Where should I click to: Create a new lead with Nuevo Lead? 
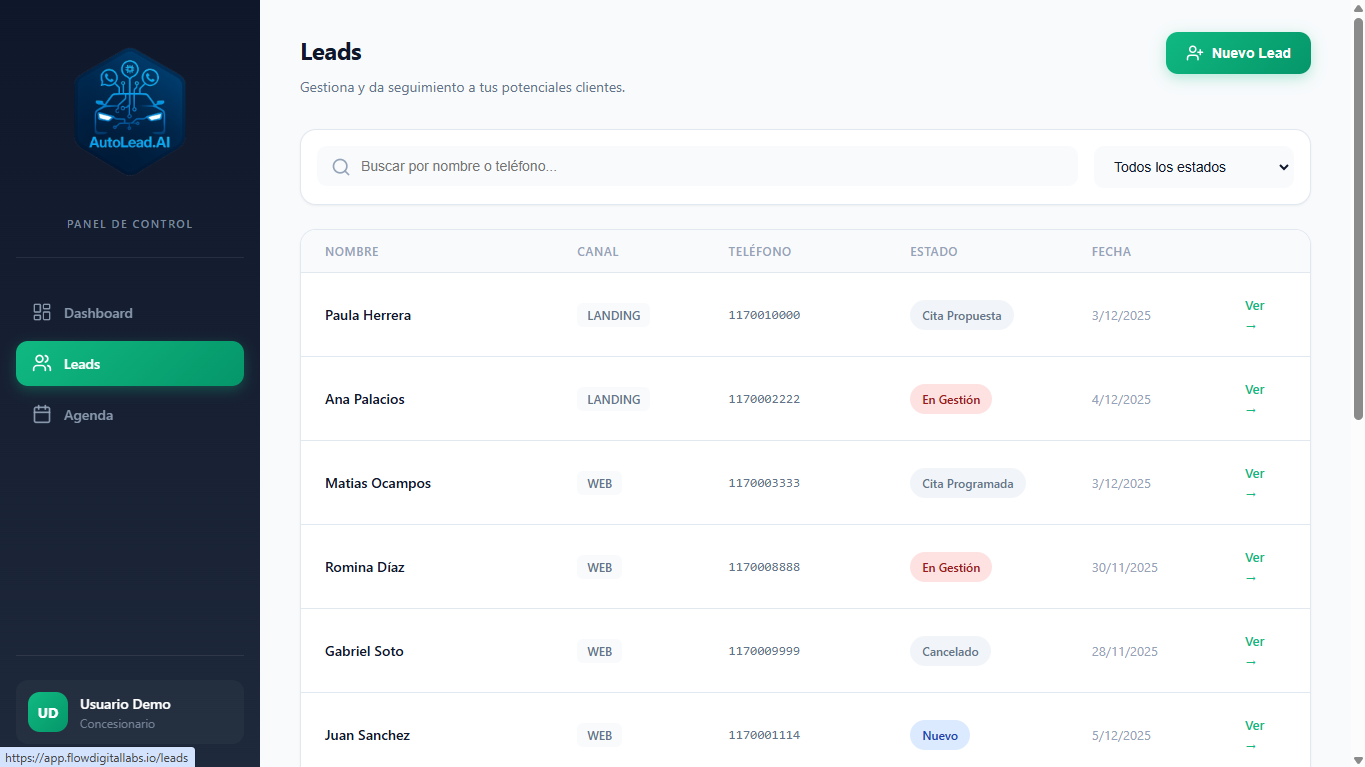[x=1238, y=53]
